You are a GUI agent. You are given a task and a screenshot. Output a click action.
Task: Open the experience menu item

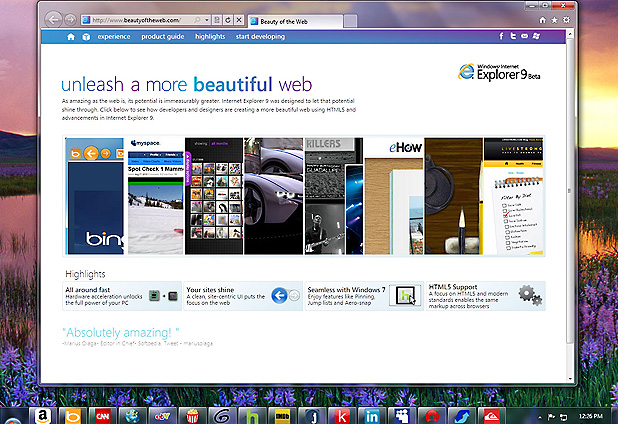[x=114, y=37]
